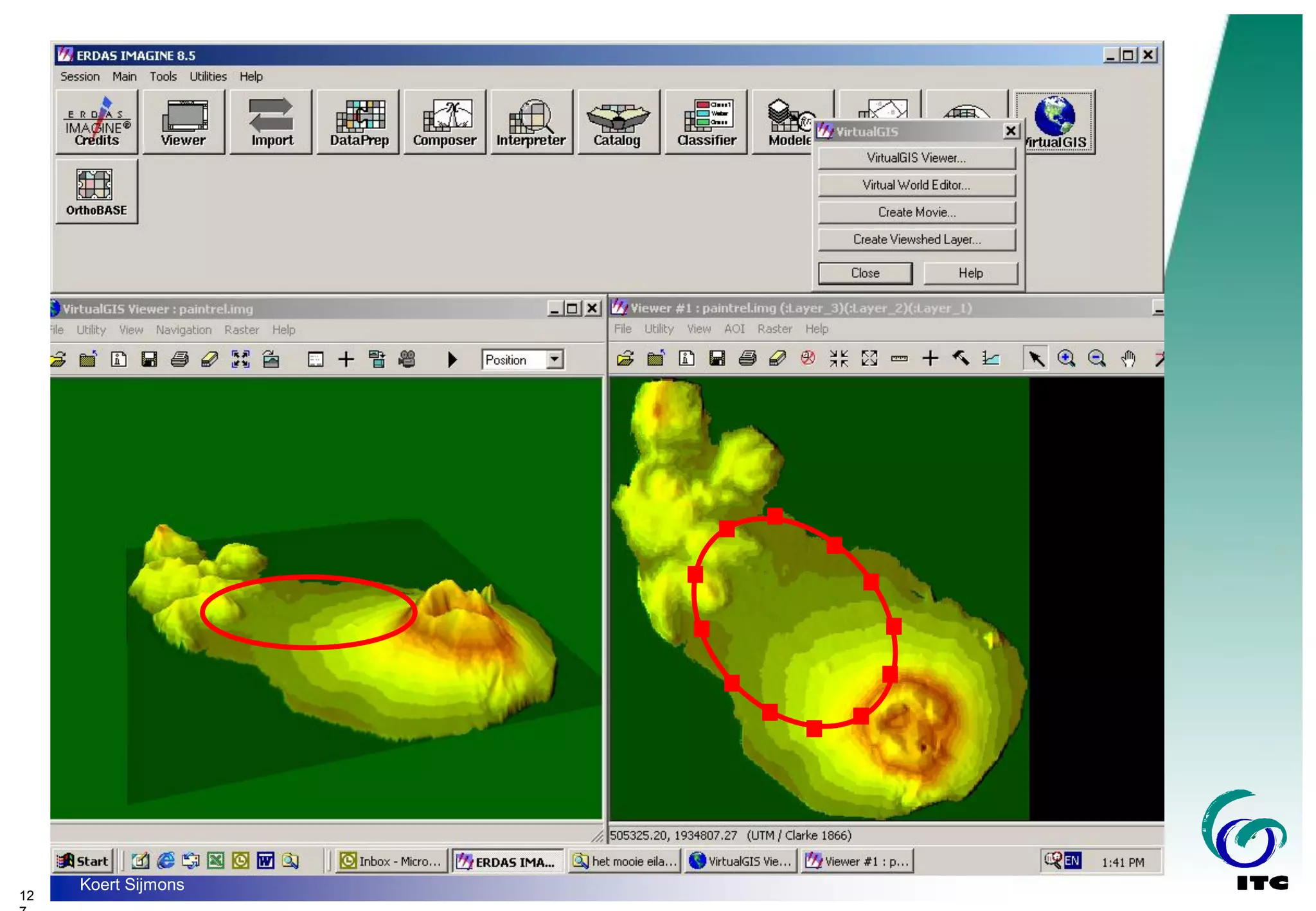Click the EN language indicator in system tray
Viewport: 1316px width, 911px height.
(x=1072, y=860)
